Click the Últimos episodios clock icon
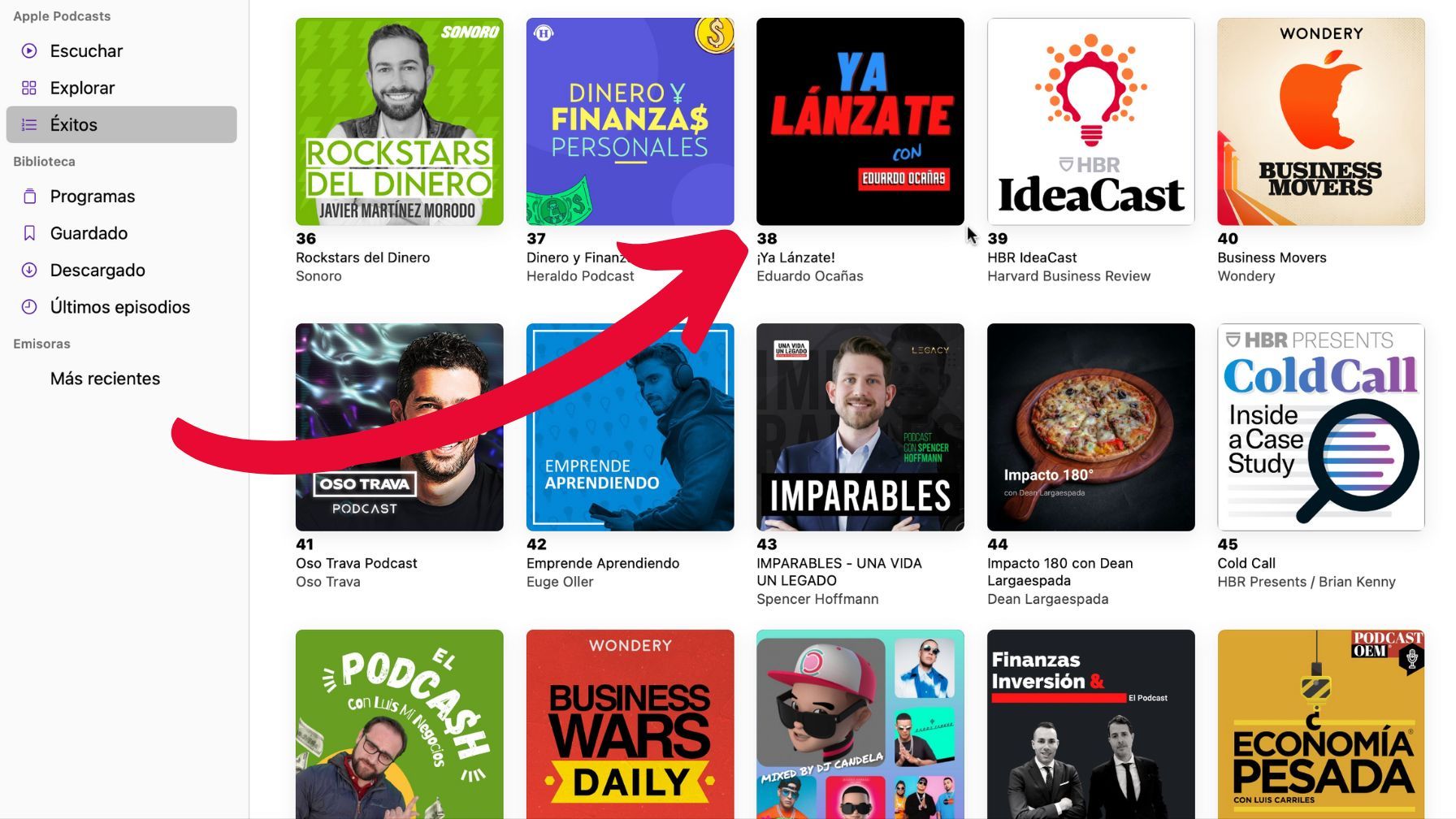This screenshot has height=819, width=1456. 29,306
